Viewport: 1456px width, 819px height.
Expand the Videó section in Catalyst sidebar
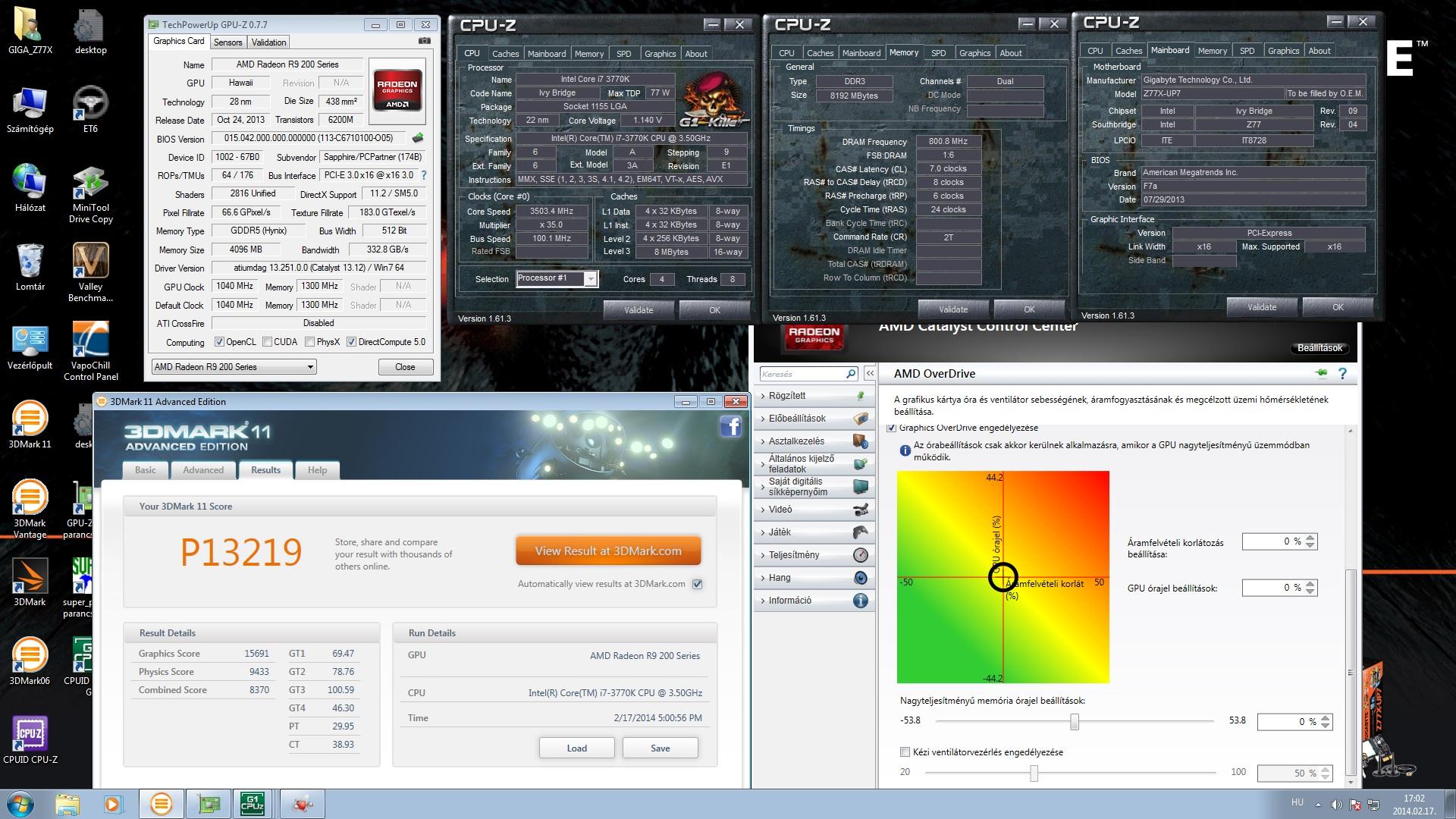(781, 510)
